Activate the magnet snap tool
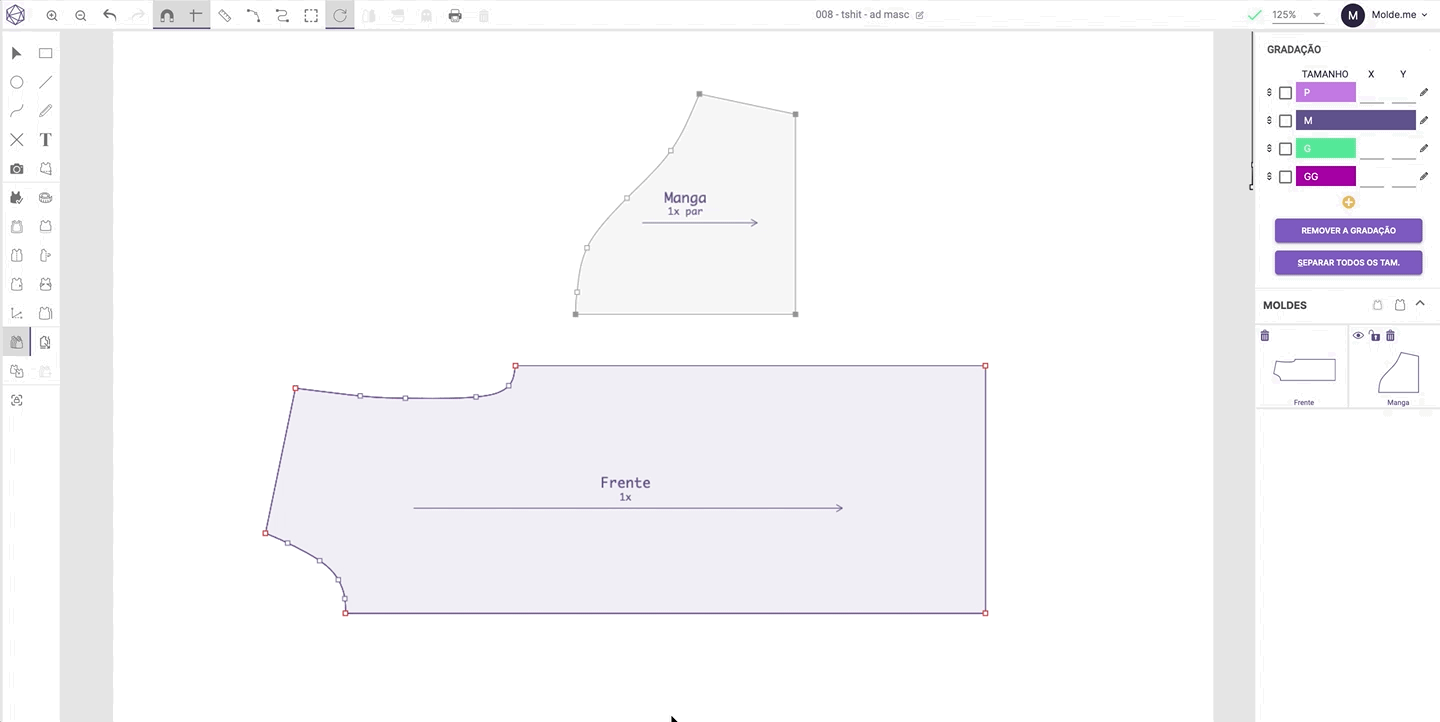The width and height of the screenshot is (1440, 722). coord(167,16)
